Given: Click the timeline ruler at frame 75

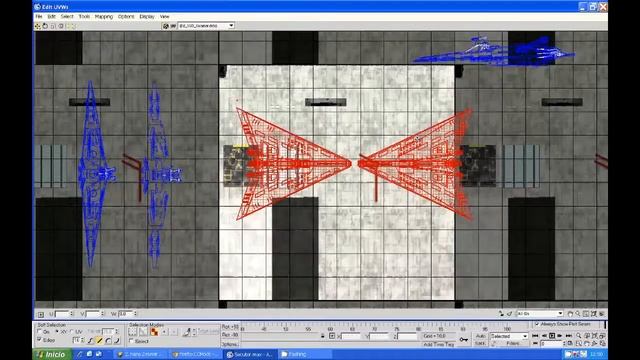Looking at the screenshot, I should point(396,328).
